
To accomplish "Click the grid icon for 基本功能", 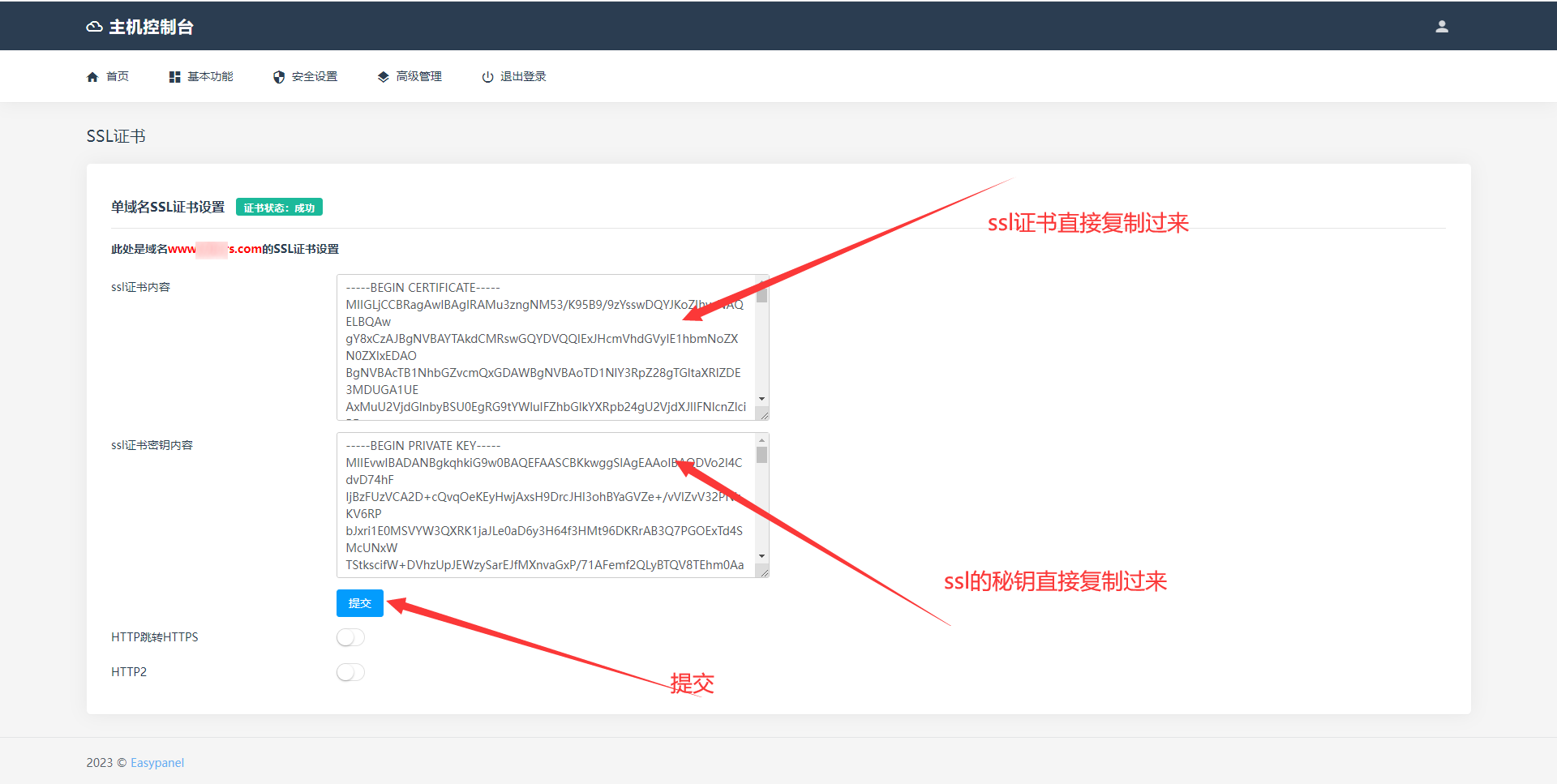I will pos(174,77).
